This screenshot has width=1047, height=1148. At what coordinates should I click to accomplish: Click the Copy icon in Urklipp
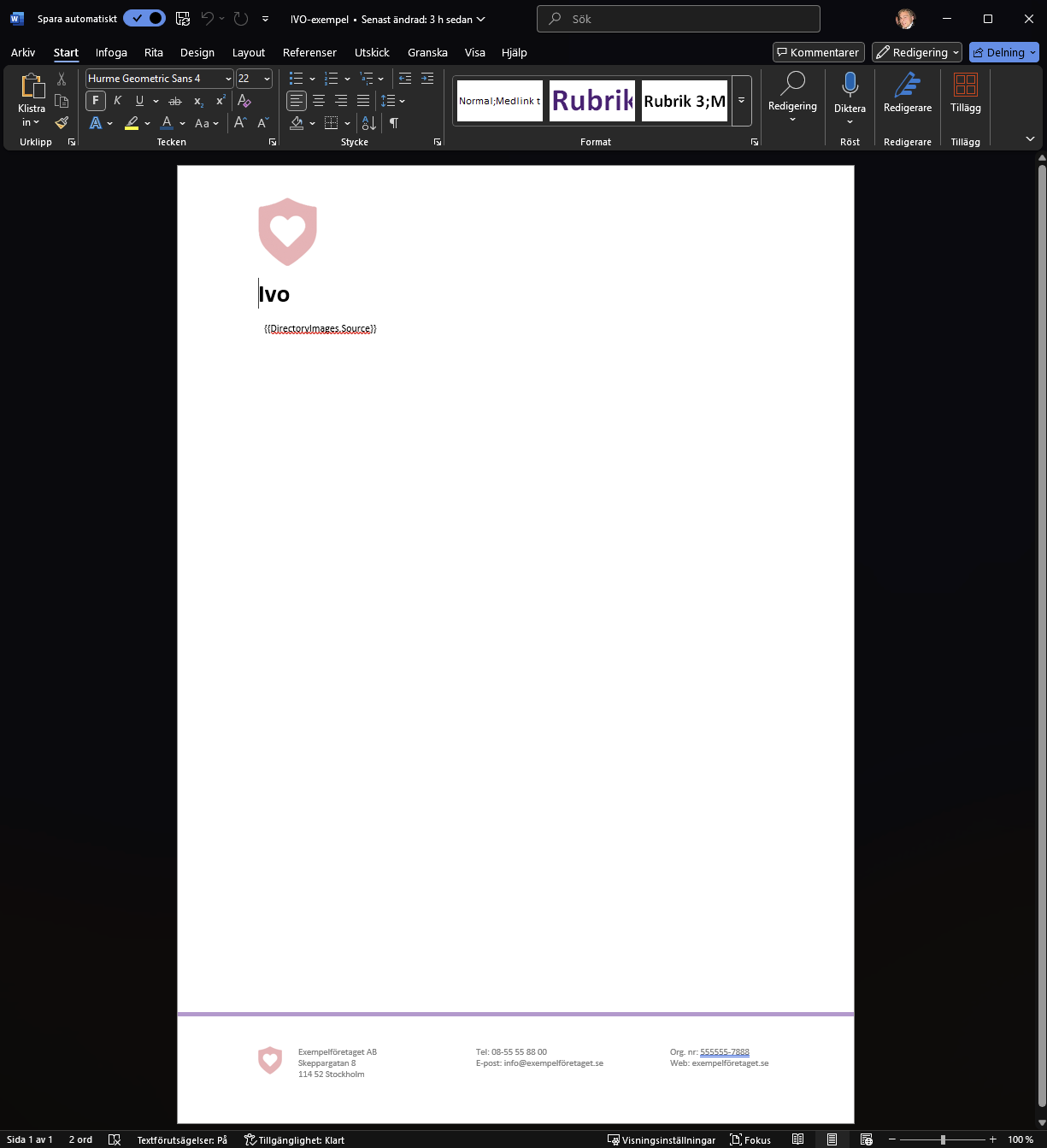pyautogui.click(x=62, y=101)
